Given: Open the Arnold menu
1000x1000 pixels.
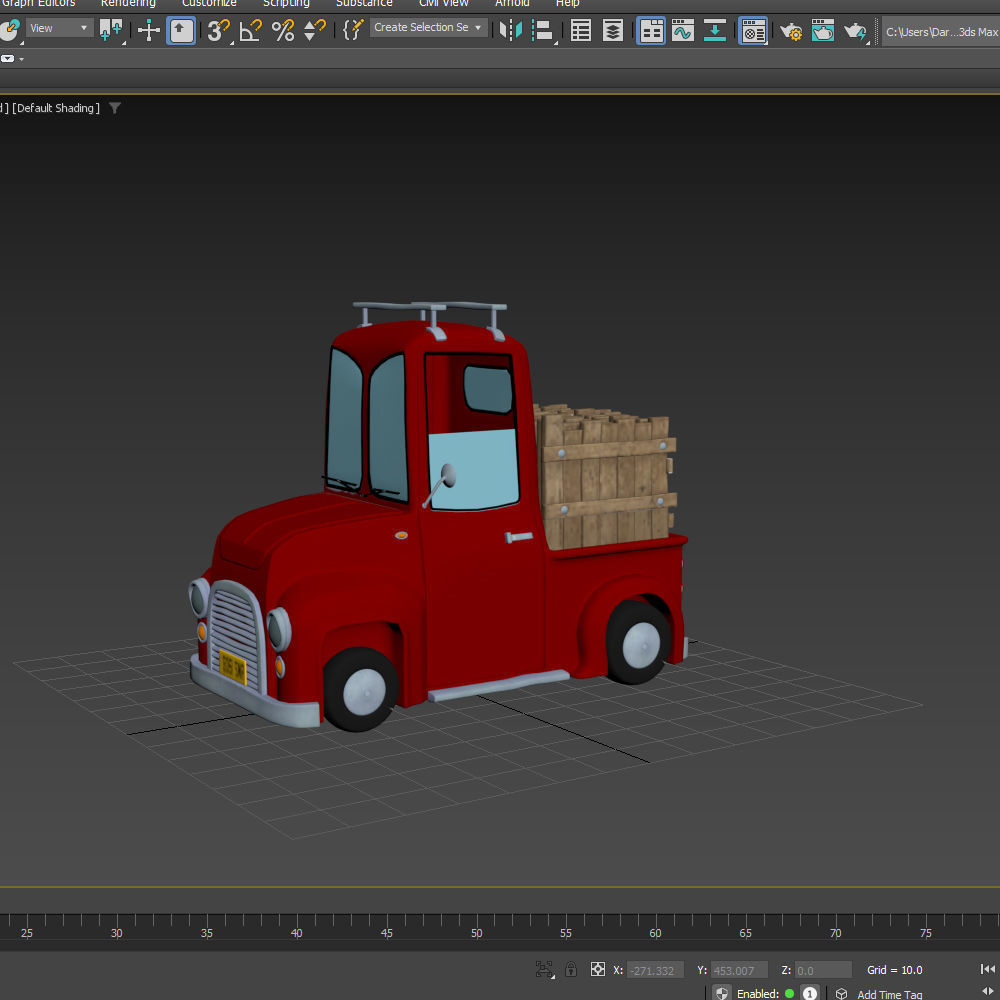Looking at the screenshot, I should [512, 3].
